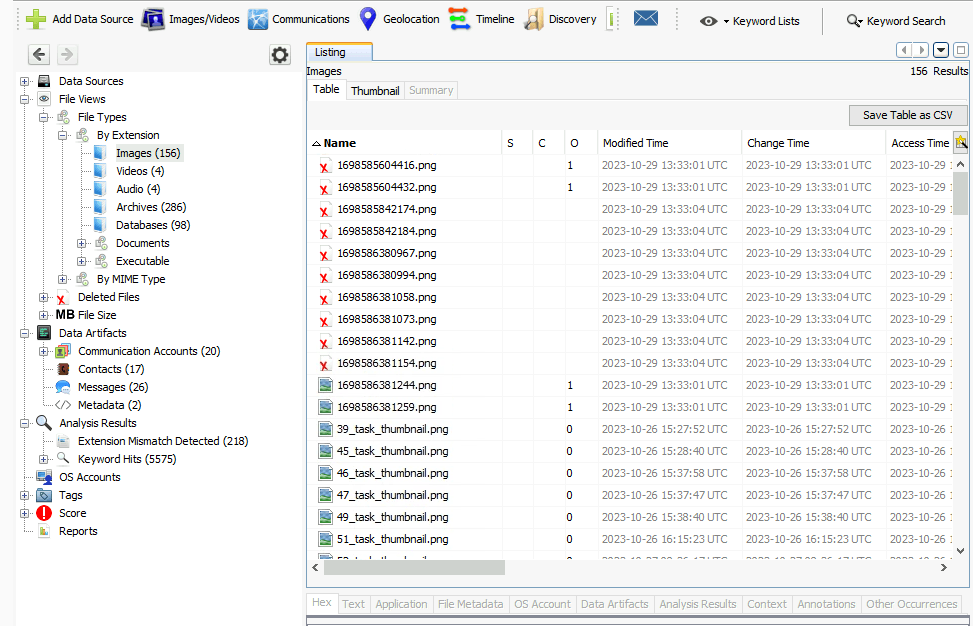Select file 1698586381244.png row

[x=630, y=385]
